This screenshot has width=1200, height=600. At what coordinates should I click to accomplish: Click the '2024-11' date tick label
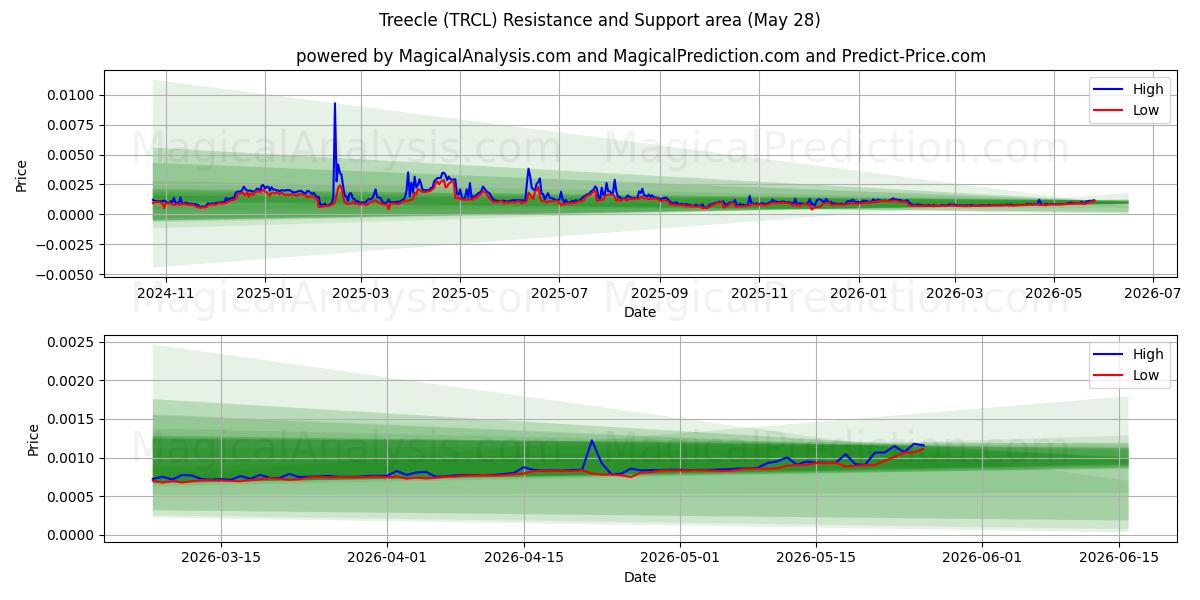coord(166,294)
